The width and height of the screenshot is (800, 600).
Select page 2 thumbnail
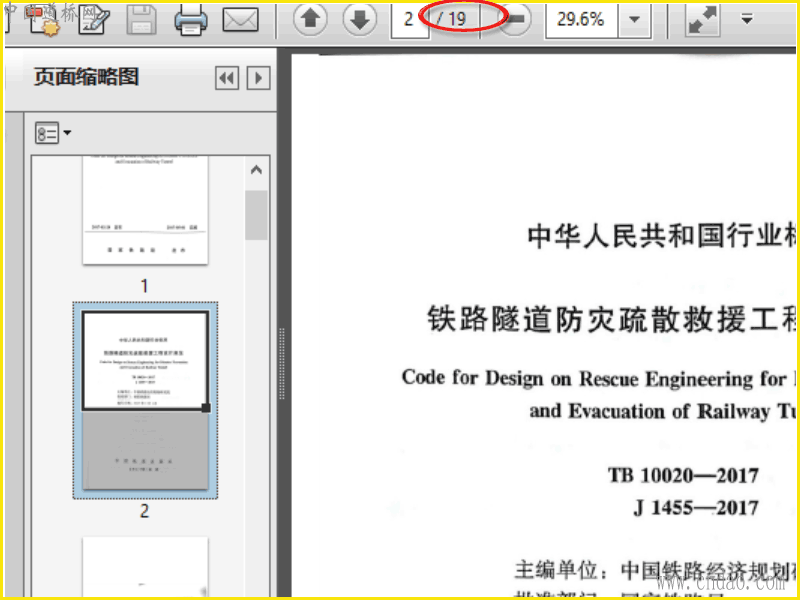[x=145, y=400]
